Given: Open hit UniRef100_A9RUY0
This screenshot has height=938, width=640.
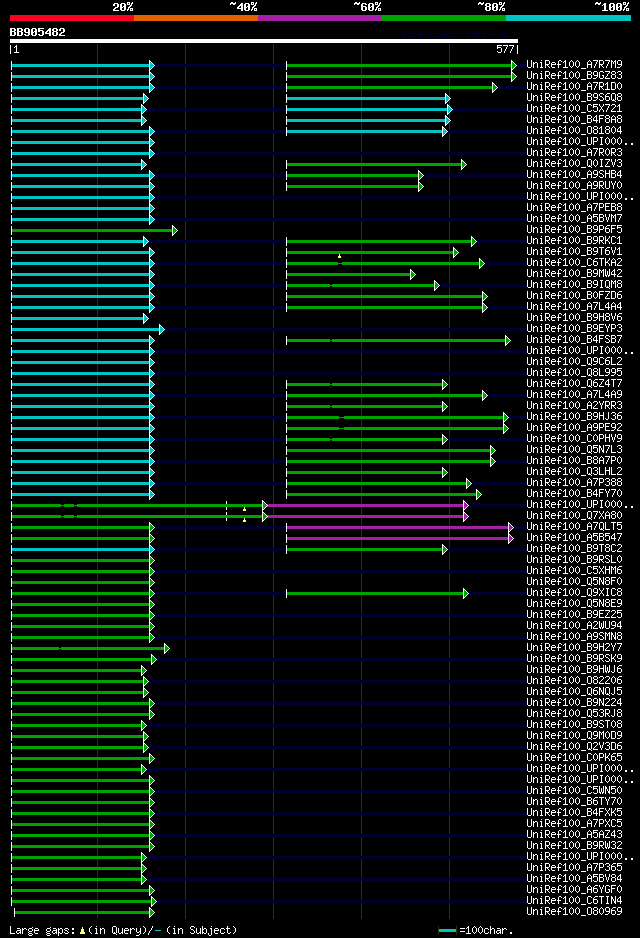Looking at the screenshot, I should [x=574, y=185].
